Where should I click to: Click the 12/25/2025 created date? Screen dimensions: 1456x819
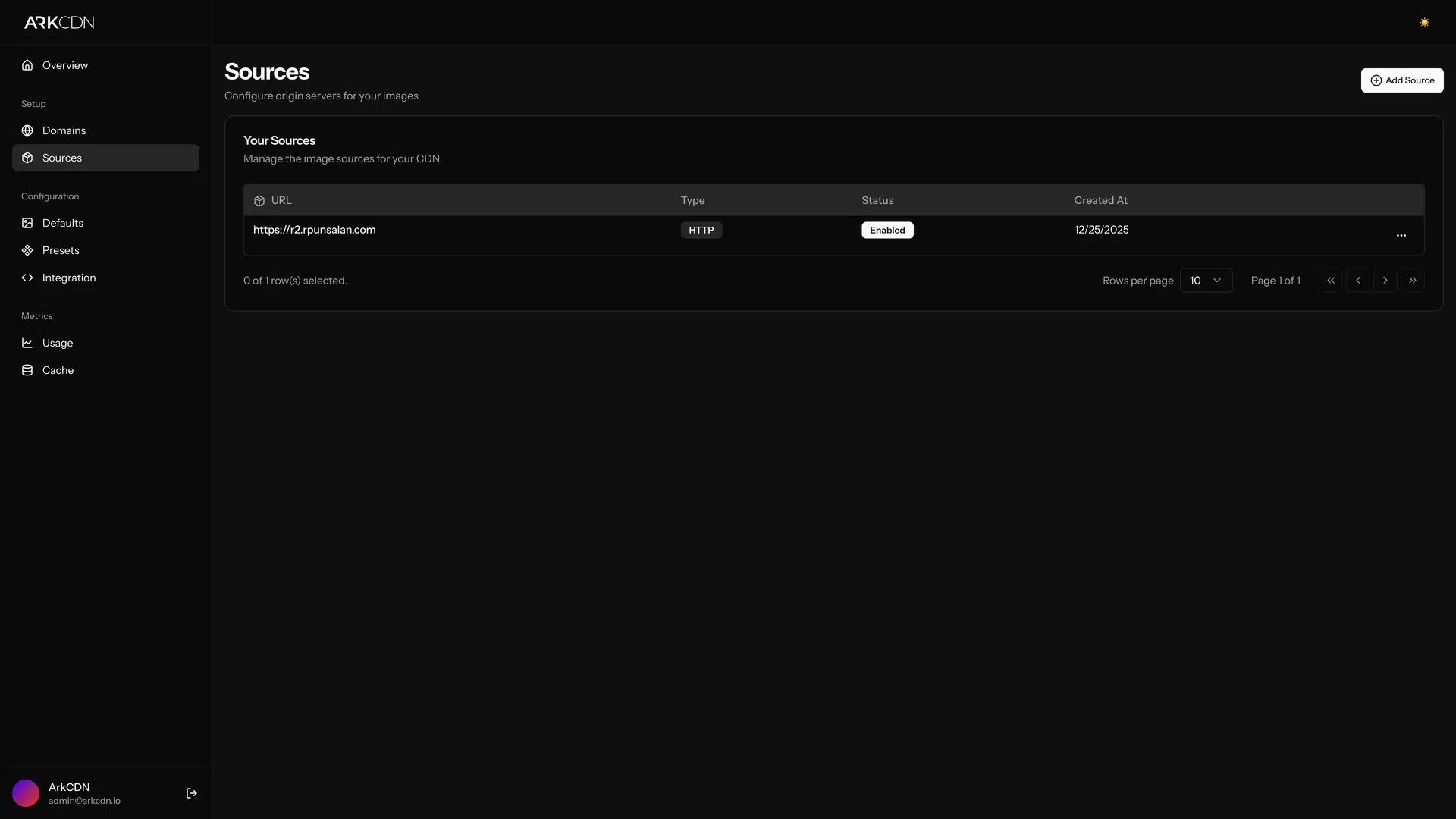click(1101, 230)
